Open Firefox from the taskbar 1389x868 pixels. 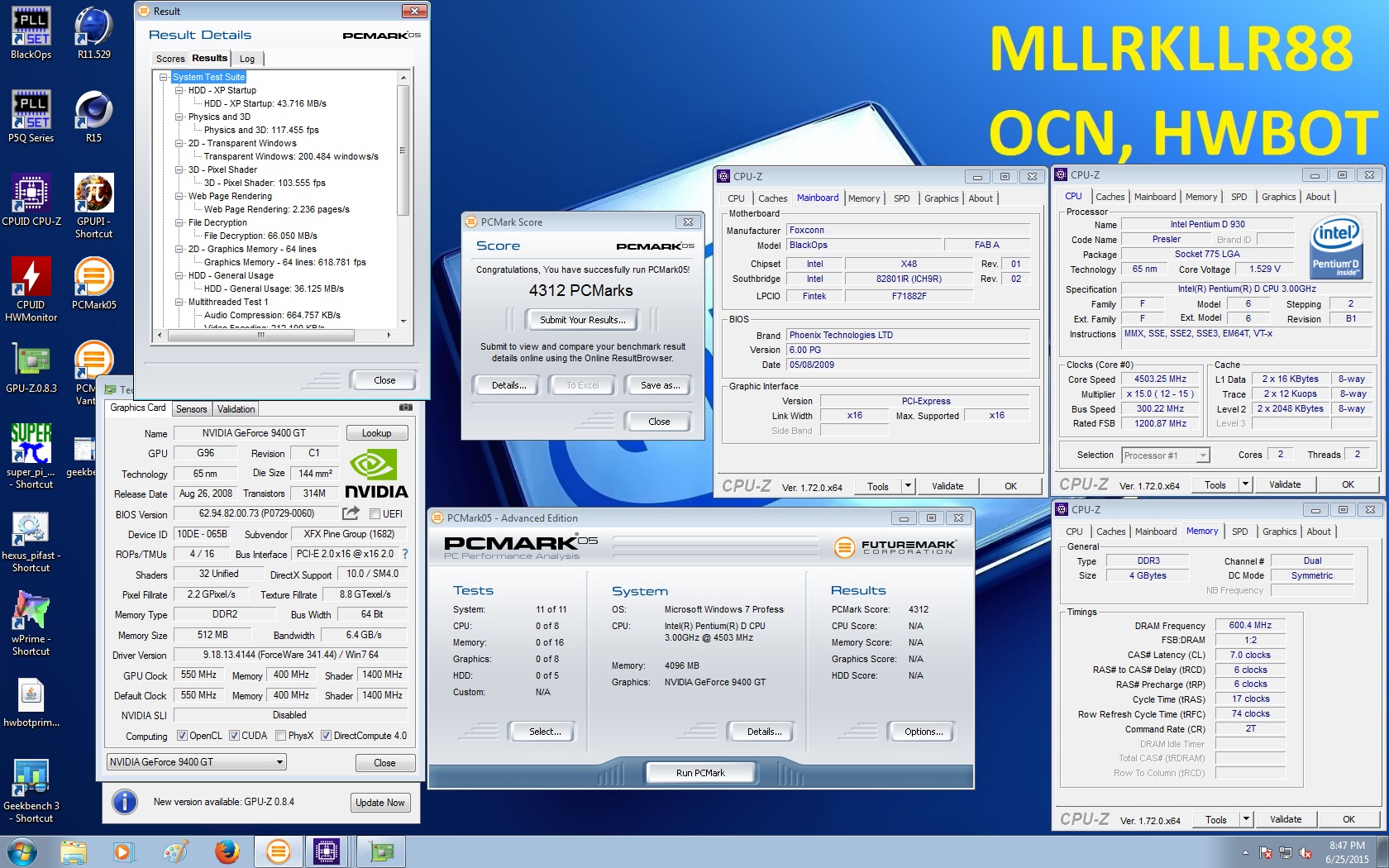[227, 851]
